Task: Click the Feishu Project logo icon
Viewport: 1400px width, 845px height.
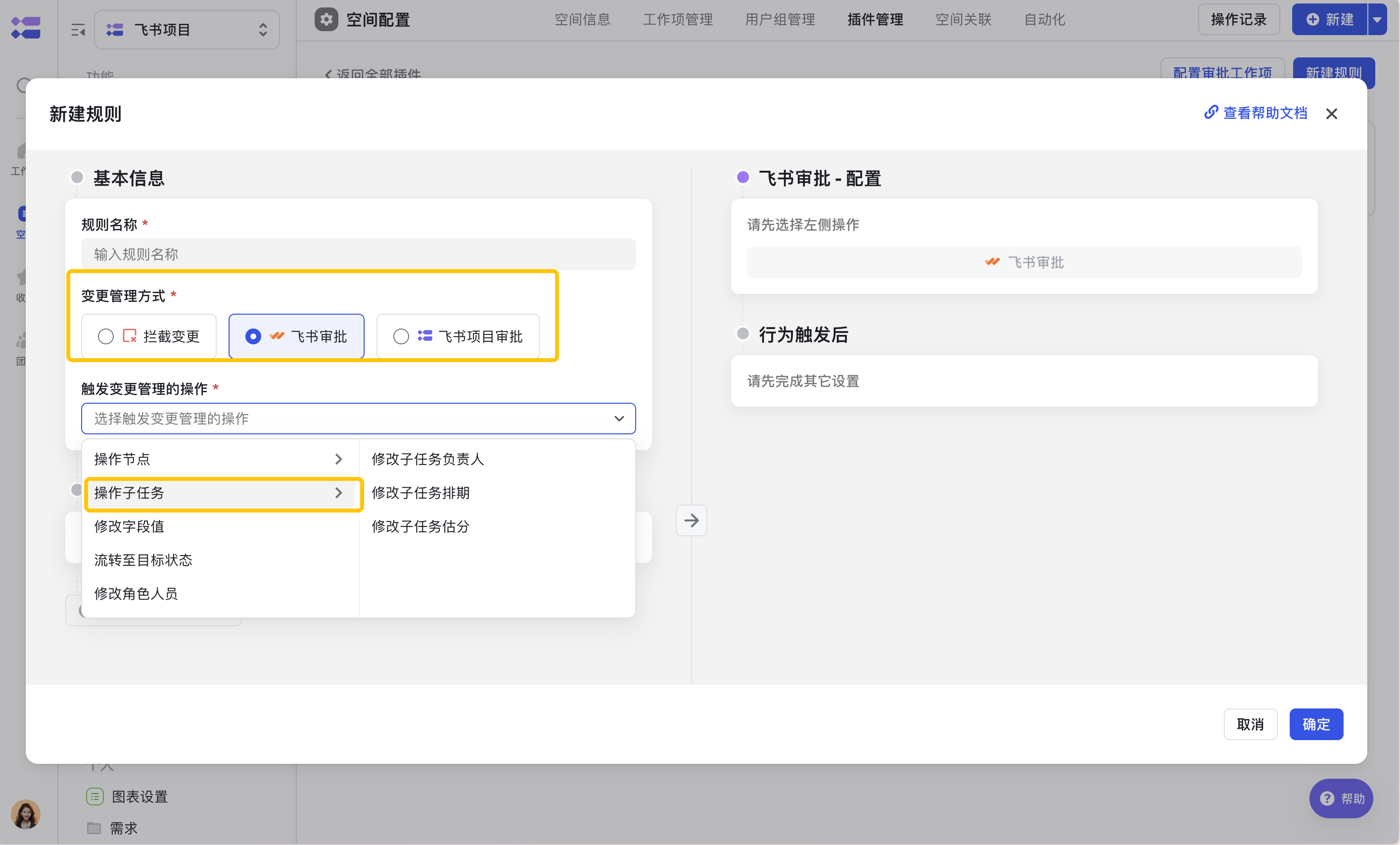Action: coord(26,27)
